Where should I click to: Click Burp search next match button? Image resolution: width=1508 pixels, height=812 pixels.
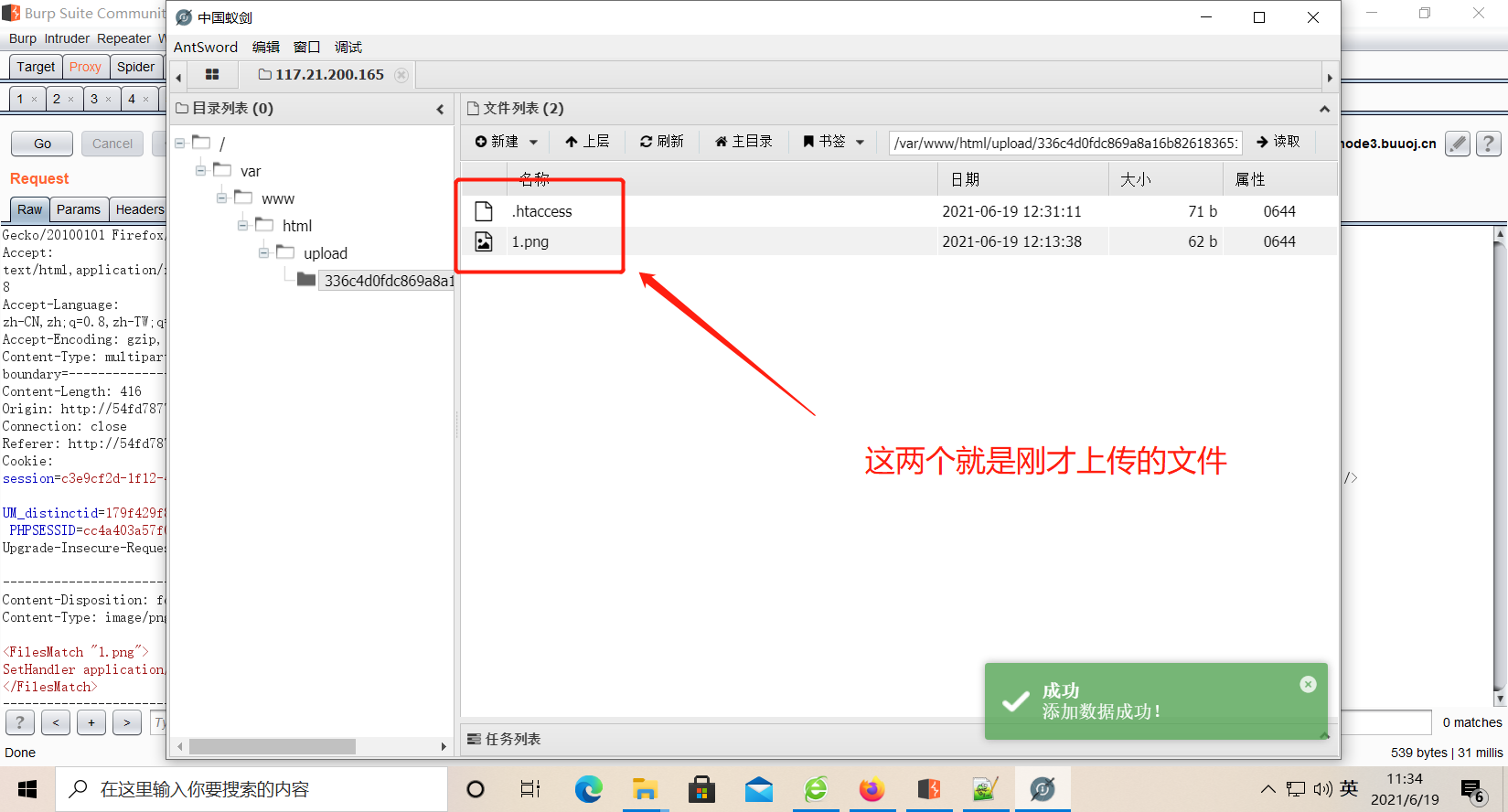127,722
